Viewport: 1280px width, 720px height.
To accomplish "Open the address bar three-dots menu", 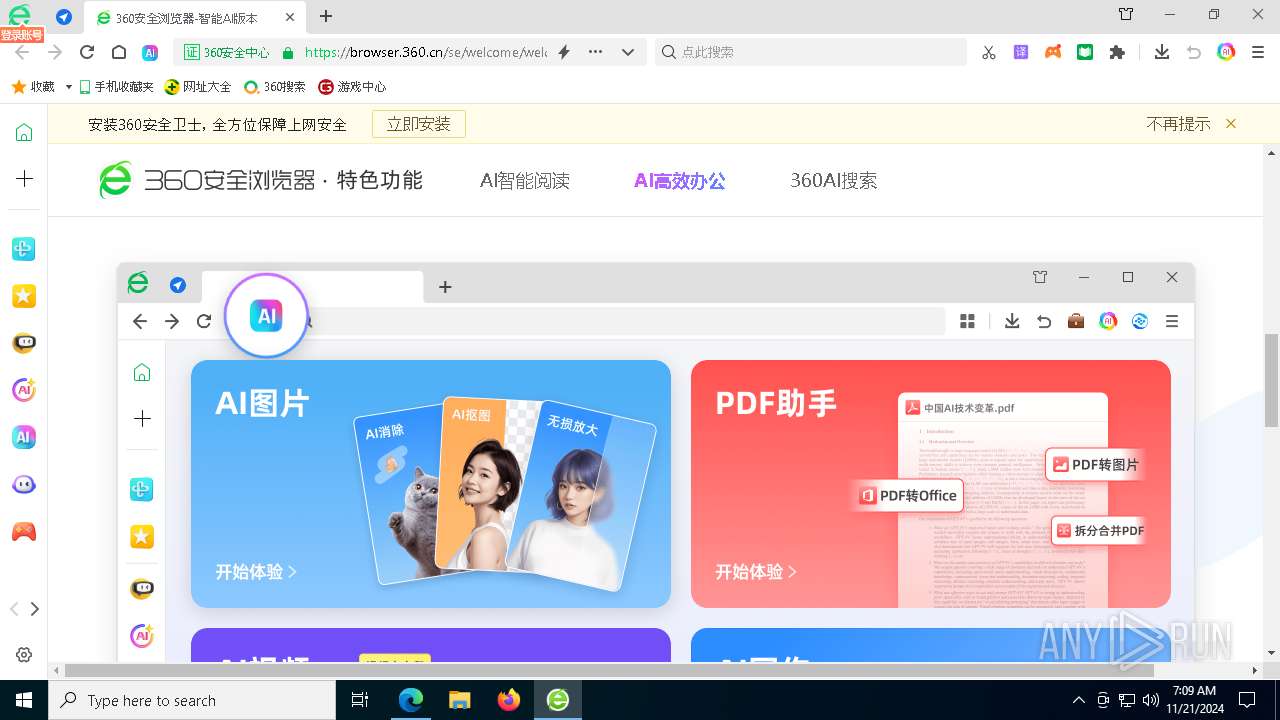I will point(596,52).
